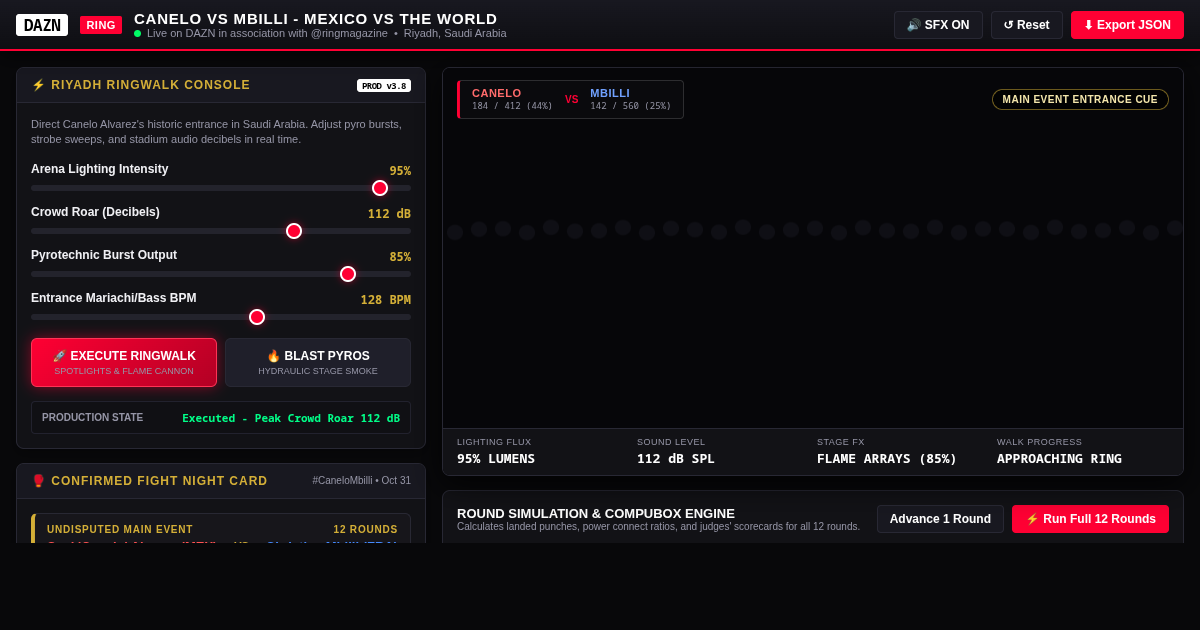Advance the simulation by one round

(x=940, y=519)
